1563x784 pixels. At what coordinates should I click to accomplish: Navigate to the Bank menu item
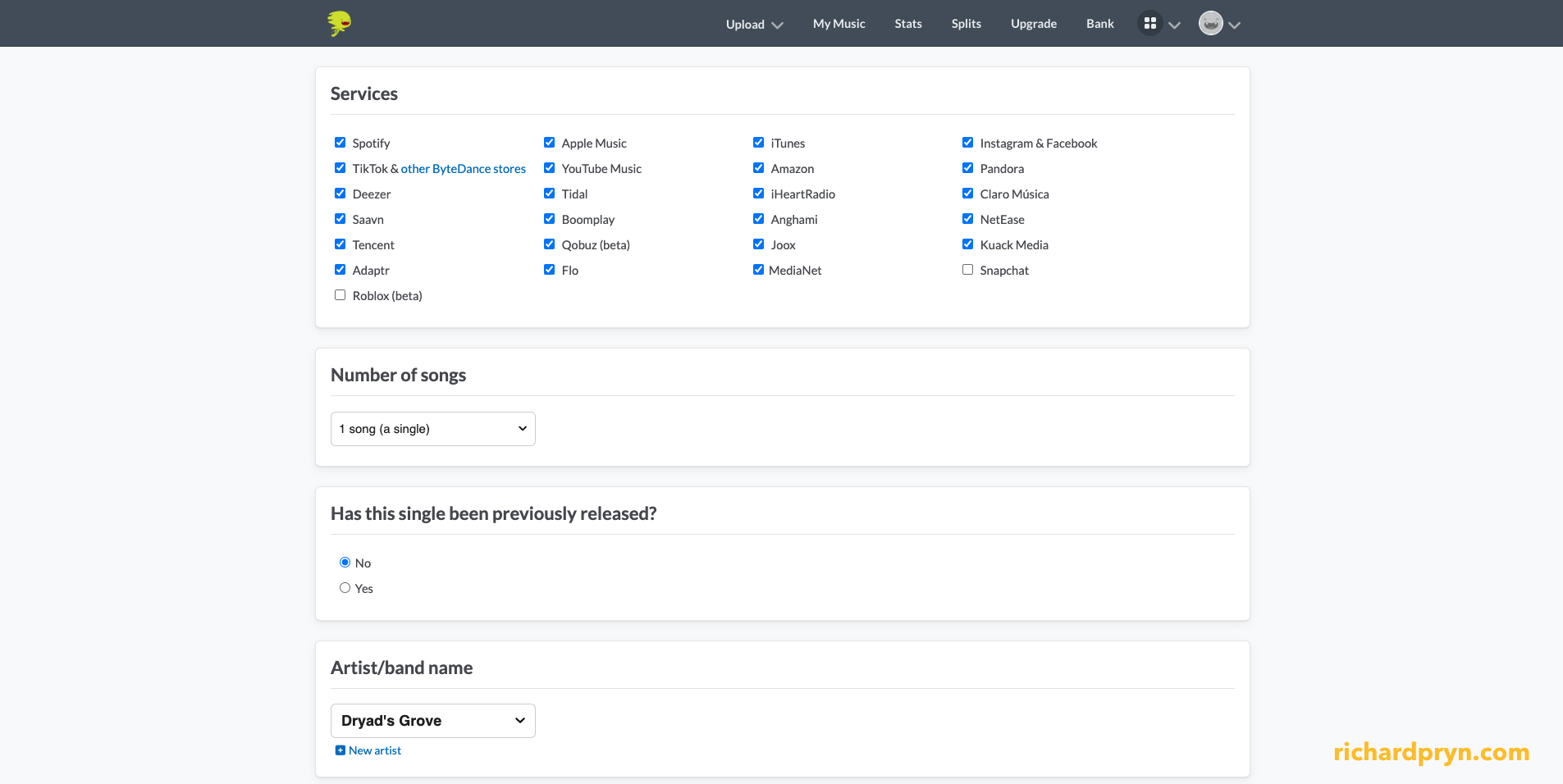point(1099,23)
